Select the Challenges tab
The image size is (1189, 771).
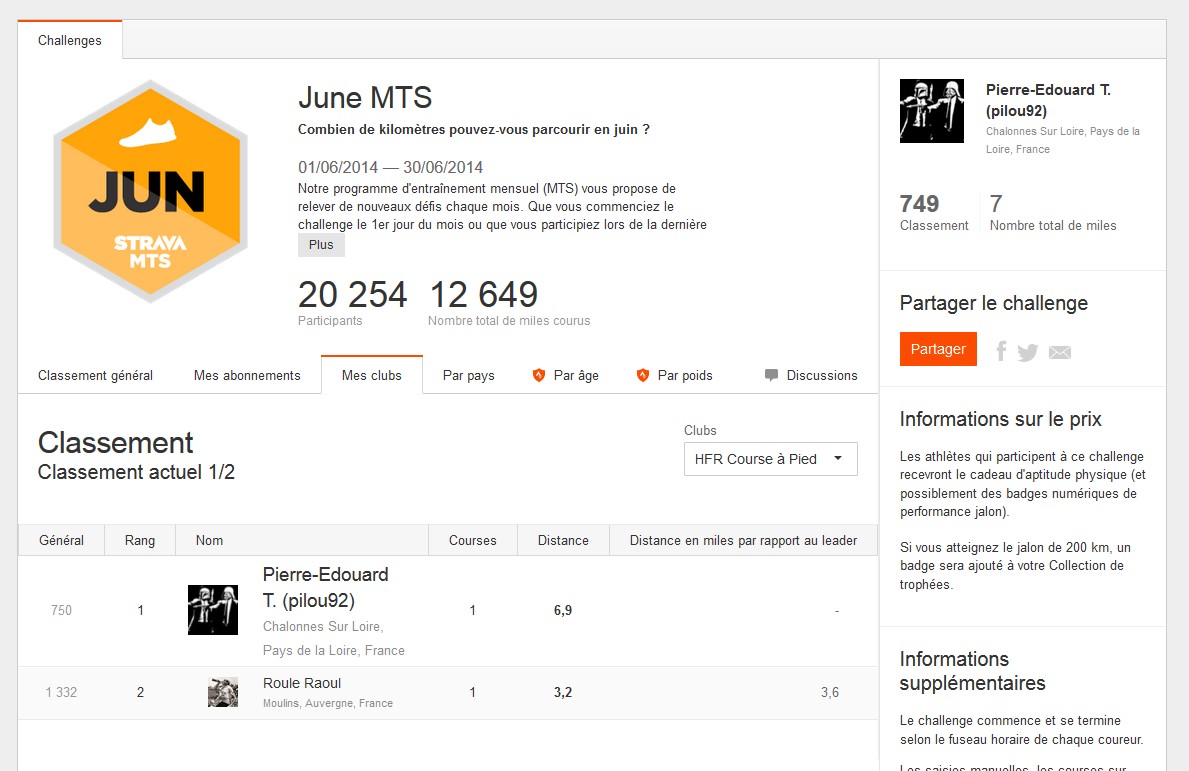click(70, 40)
